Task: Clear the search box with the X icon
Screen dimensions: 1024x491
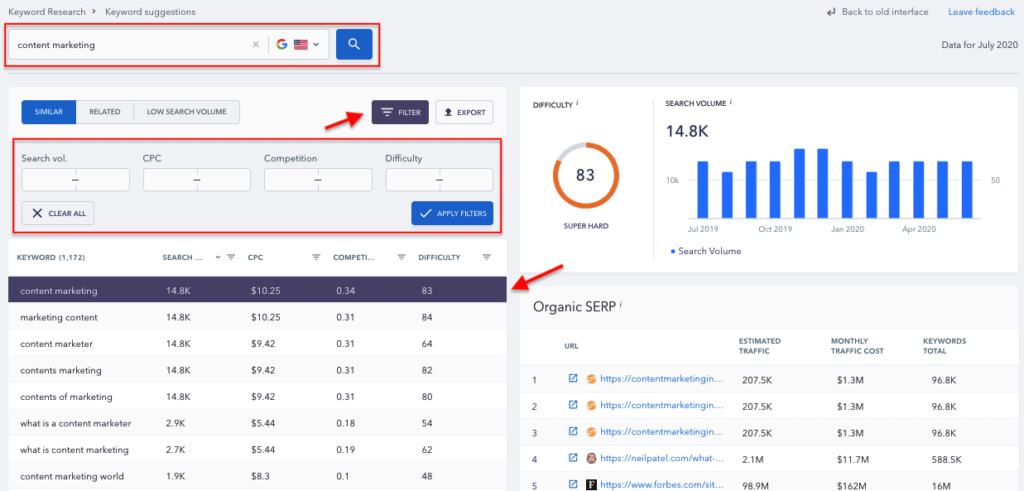Action: click(255, 45)
